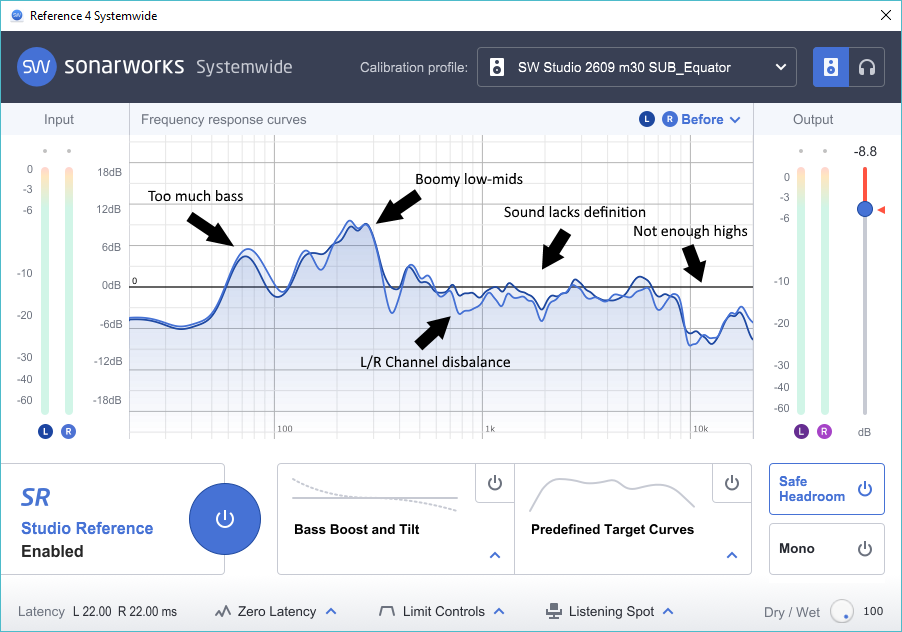This screenshot has width=902, height=632.
Task: Click output meter L channel badge
Action: (x=801, y=431)
